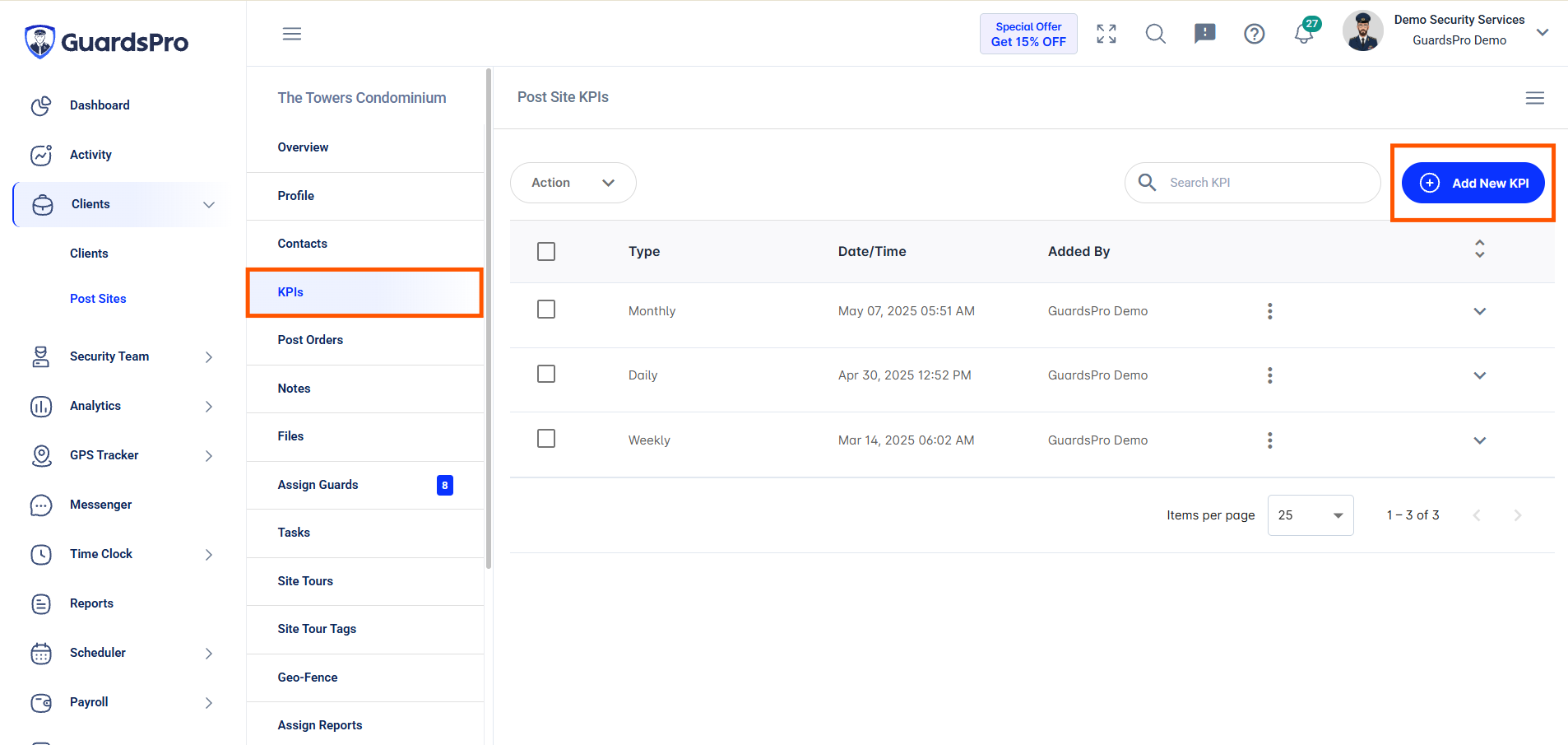Expand the Payroll submenu arrow
Screen dimensions: 1568x745
209,702
